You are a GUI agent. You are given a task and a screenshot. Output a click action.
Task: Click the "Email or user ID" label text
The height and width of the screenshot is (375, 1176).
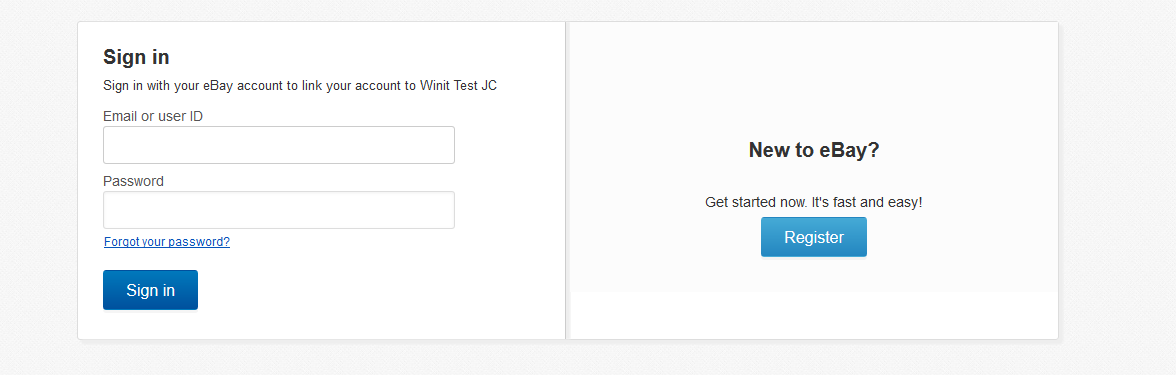[x=153, y=116]
